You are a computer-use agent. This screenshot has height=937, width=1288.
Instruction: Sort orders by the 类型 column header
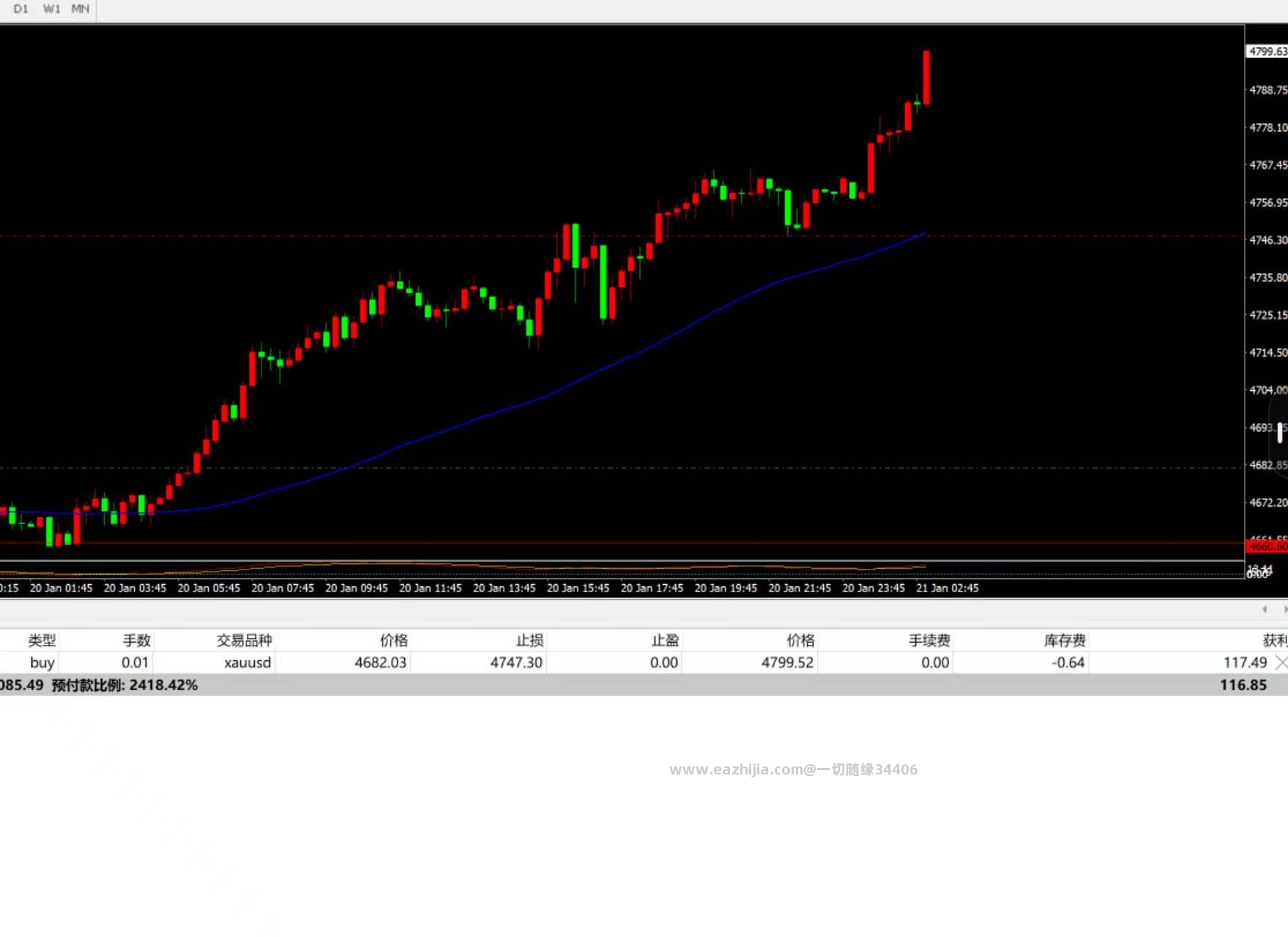(42, 641)
